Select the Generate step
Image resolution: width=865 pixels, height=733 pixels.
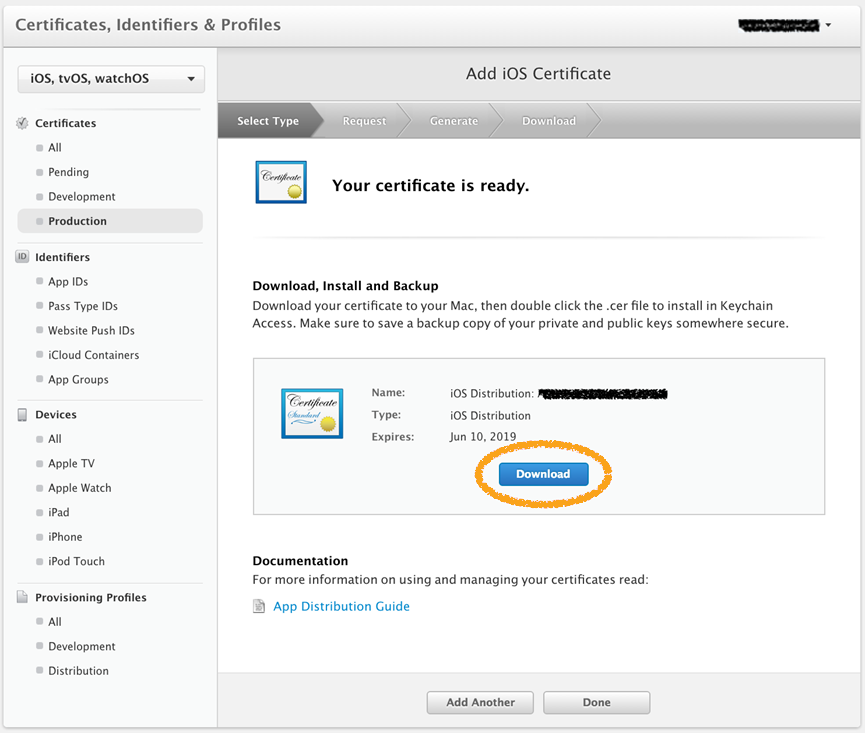(454, 121)
